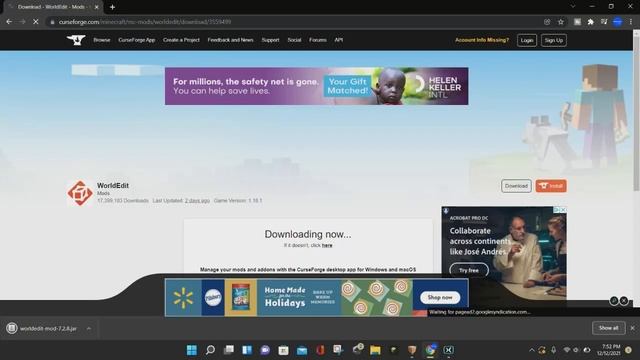Stop the page from loading

pyautogui.click(x=36, y=22)
